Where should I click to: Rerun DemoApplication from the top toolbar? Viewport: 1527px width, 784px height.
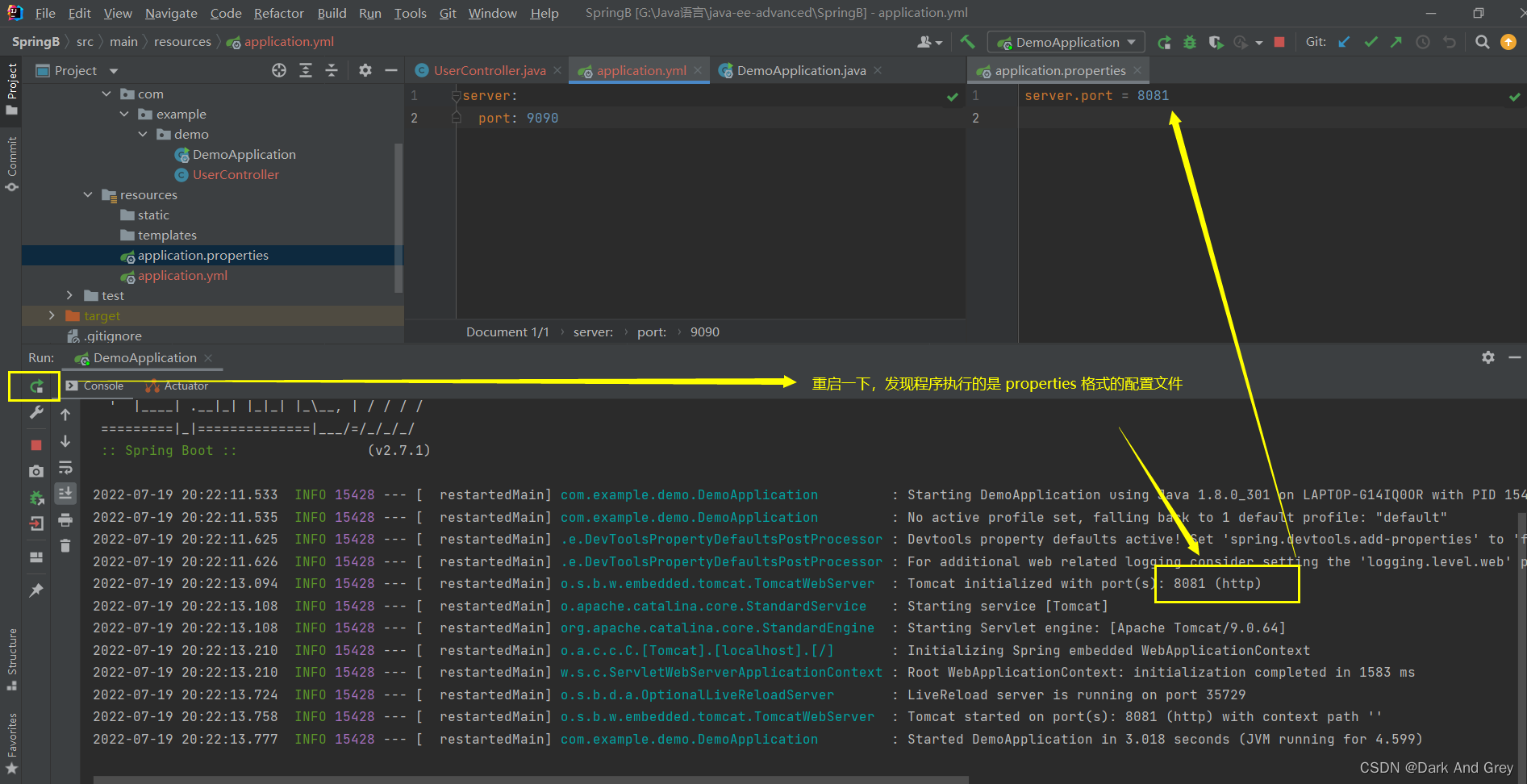[1164, 42]
